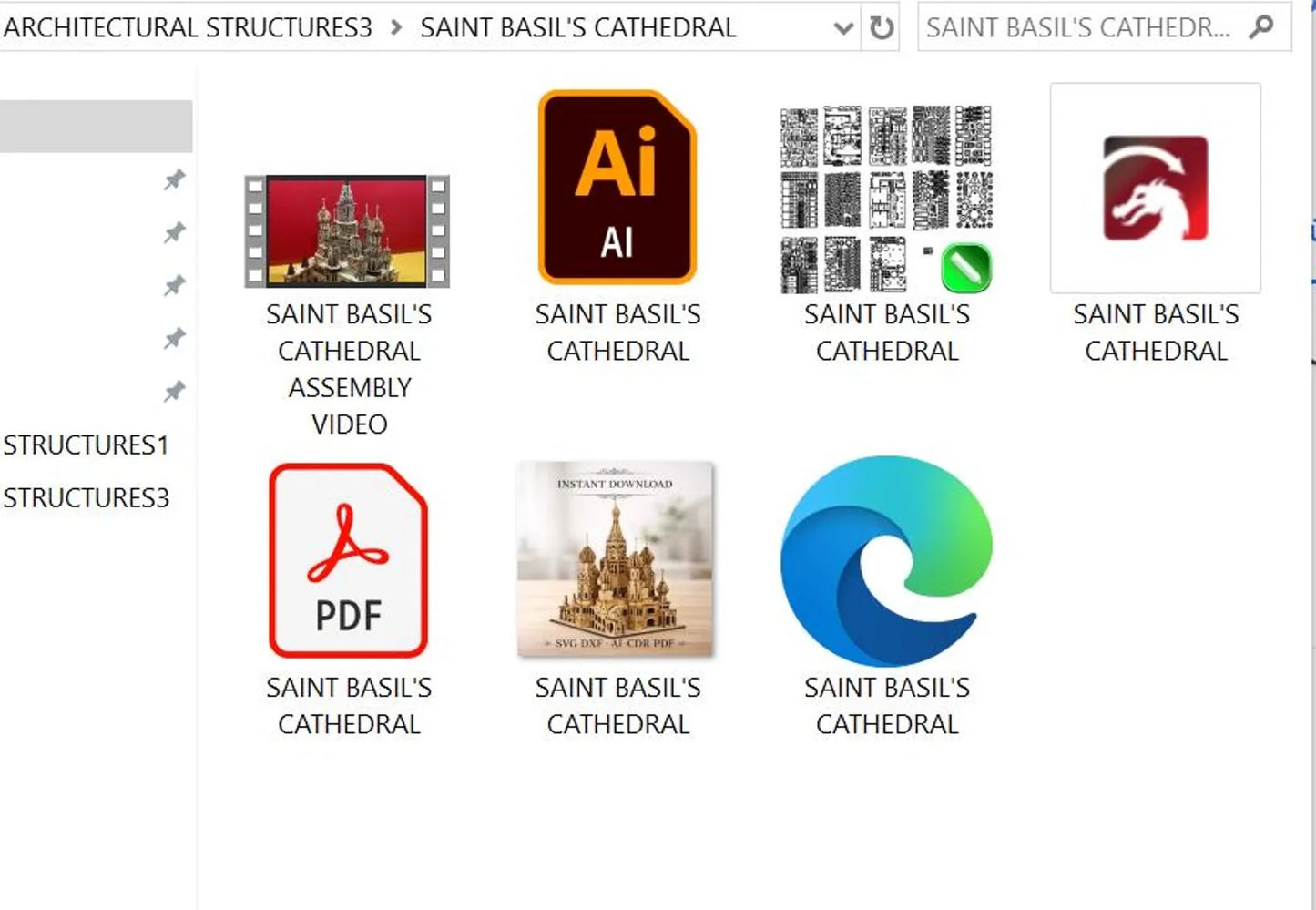
Task: Select the red dragon logo file icon
Action: pyautogui.click(x=1156, y=189)
